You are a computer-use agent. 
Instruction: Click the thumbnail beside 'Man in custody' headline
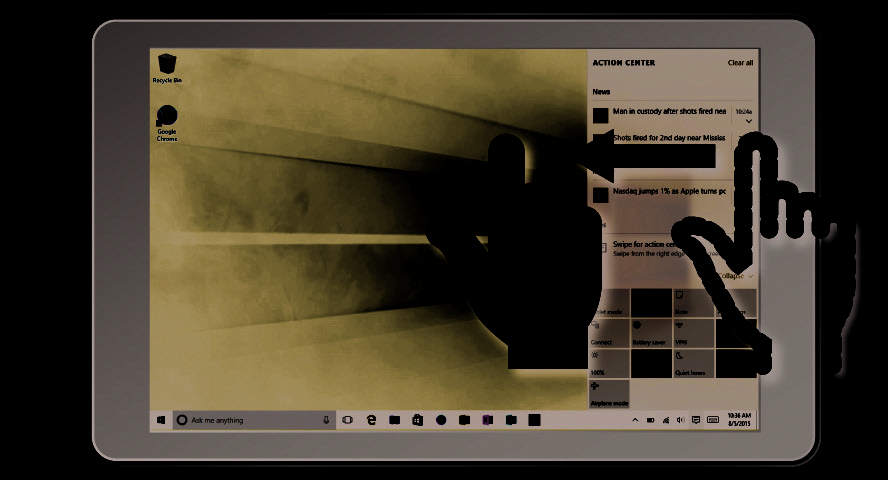point(600,115)
